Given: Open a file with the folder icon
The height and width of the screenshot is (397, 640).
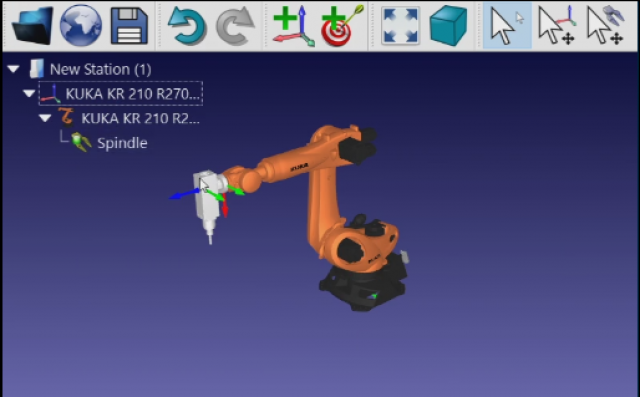Looking at the screenshot, I should tap(33, 25).
